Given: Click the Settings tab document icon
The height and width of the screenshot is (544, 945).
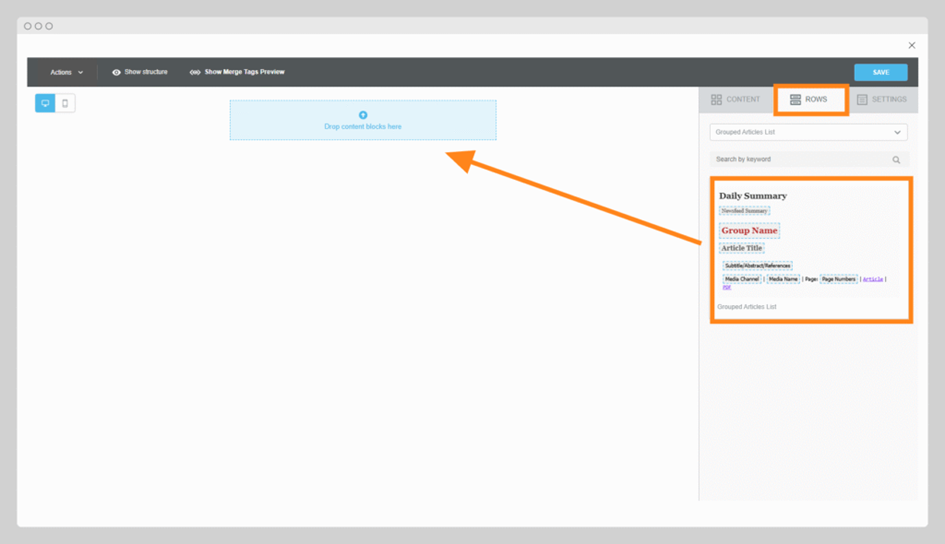Looking at the screenshot, I should point(862,100).
